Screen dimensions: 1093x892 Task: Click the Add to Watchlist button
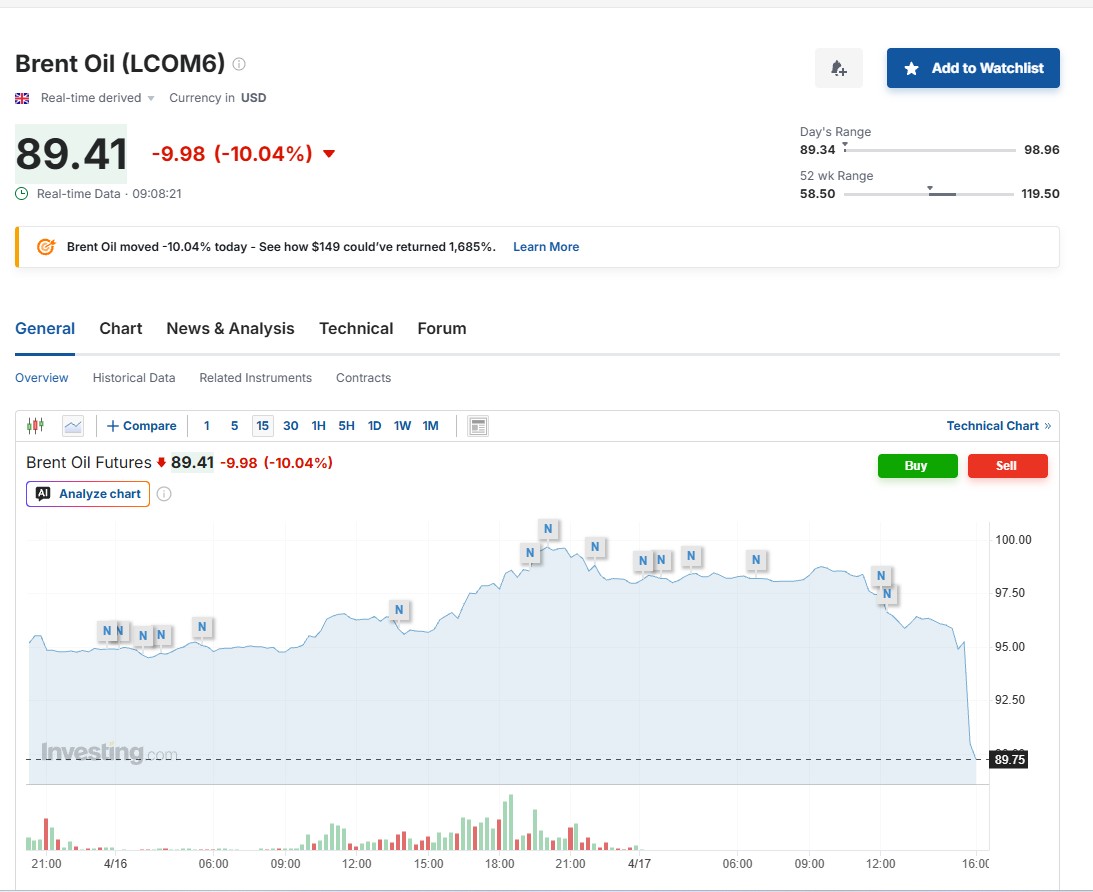pos(972,68)
